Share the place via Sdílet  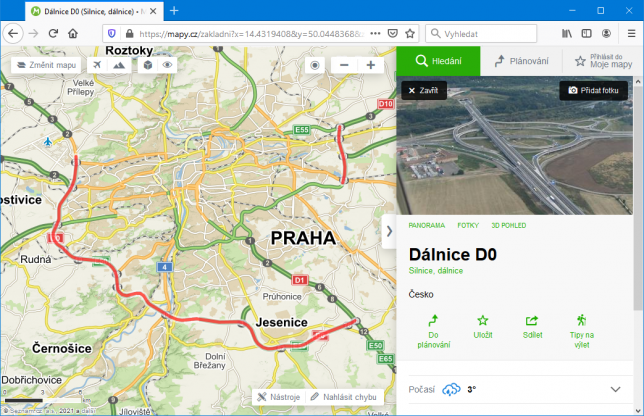[531, 327]
